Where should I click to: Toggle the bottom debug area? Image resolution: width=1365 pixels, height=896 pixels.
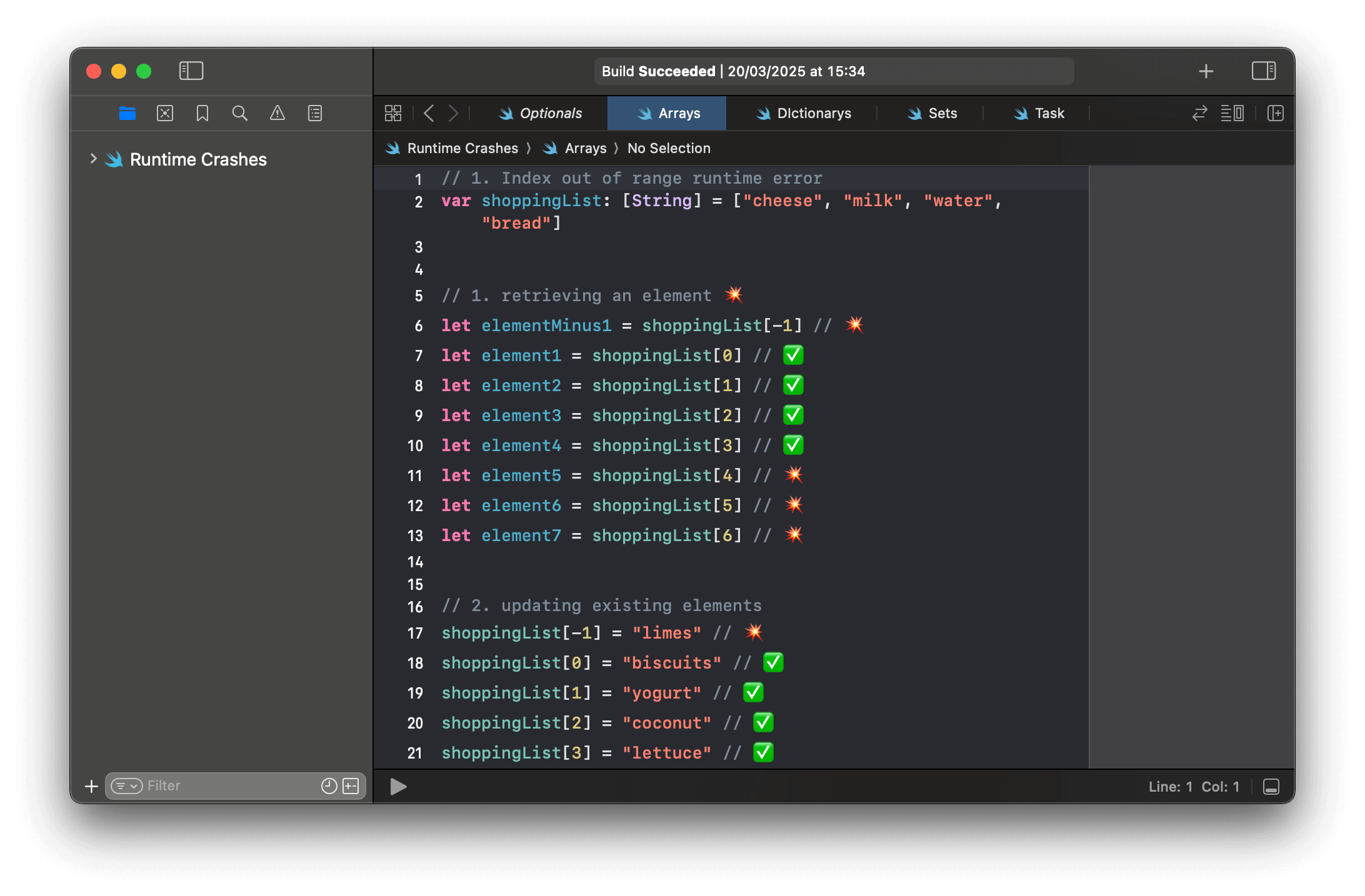click(1271, 787)
